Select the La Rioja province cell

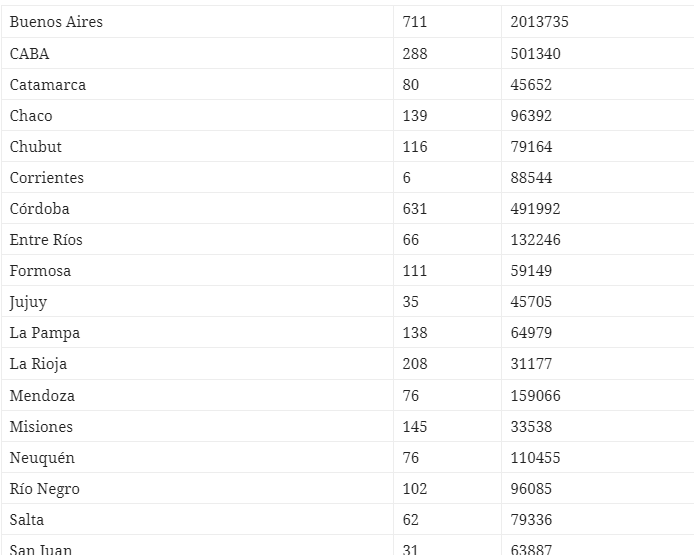tap(39, 364)
